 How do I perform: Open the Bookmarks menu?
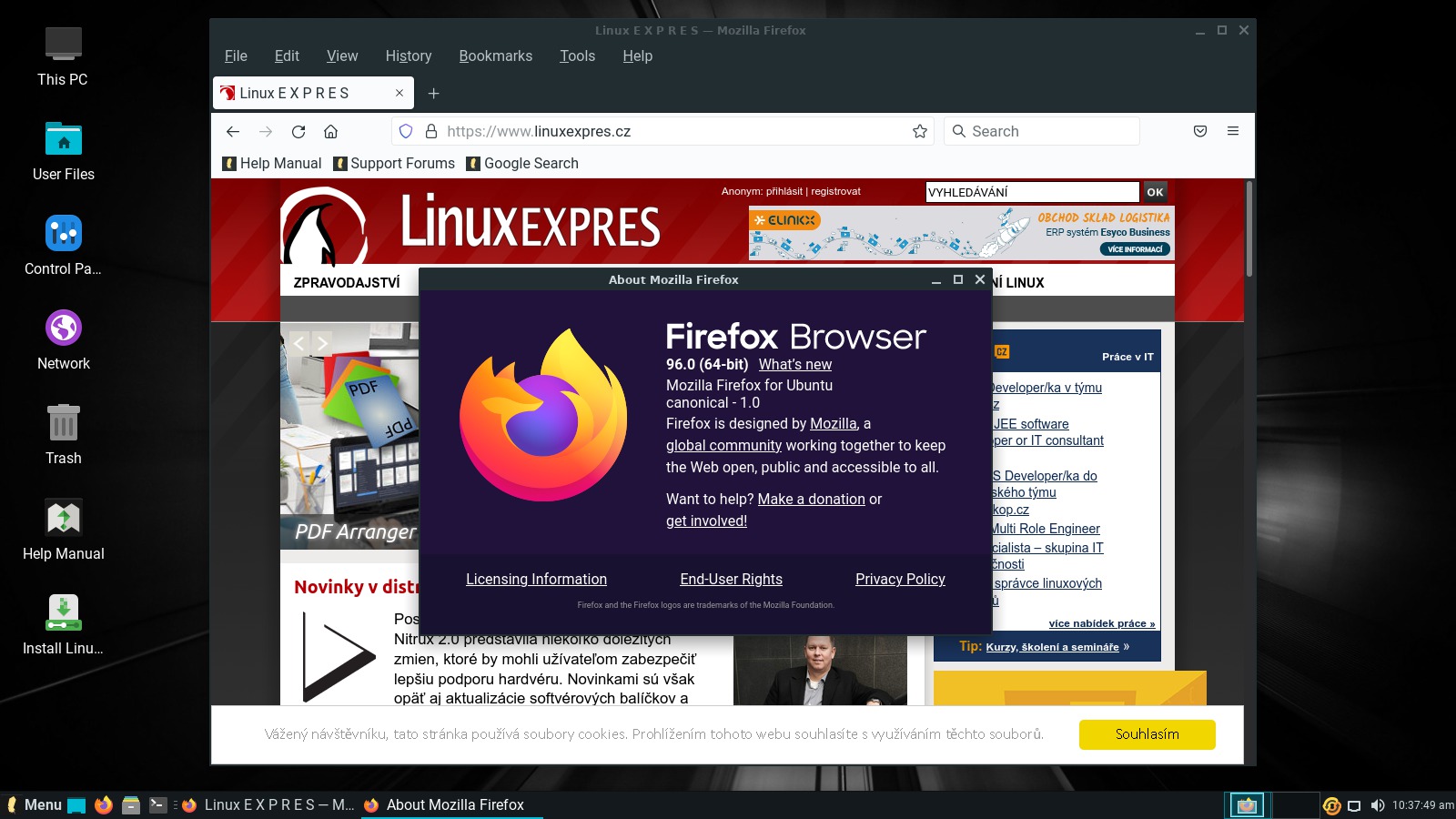pyautogui.click(x=496, y=56)
